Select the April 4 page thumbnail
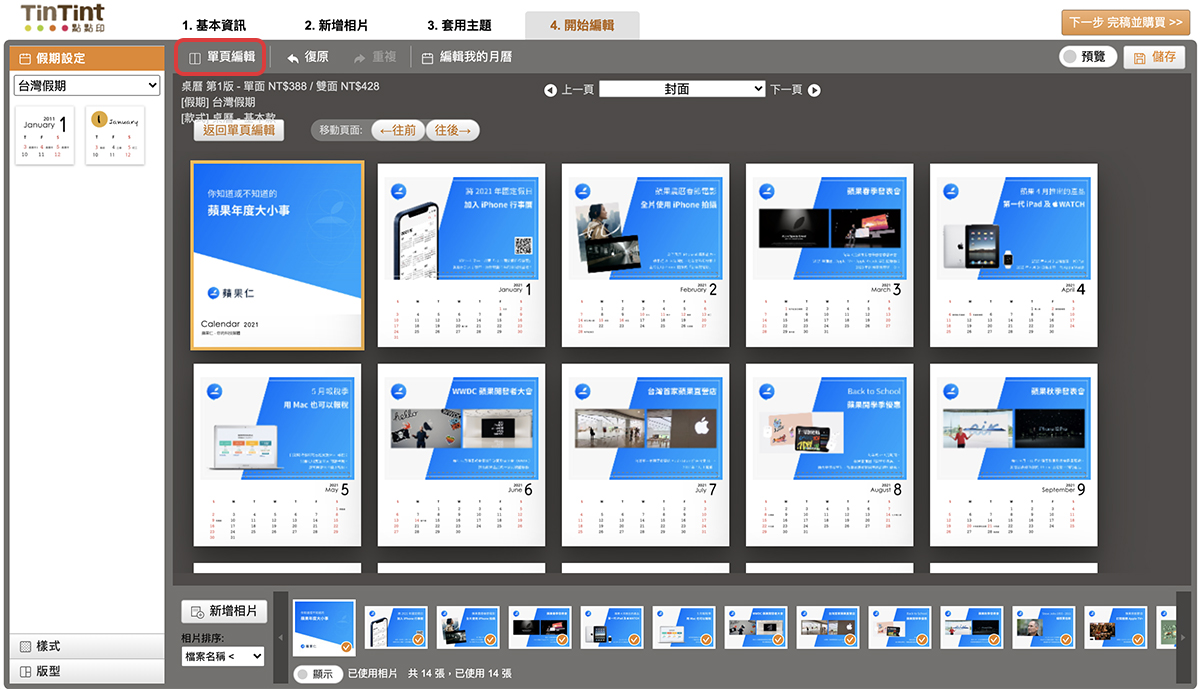 [x=1014, y=256]
